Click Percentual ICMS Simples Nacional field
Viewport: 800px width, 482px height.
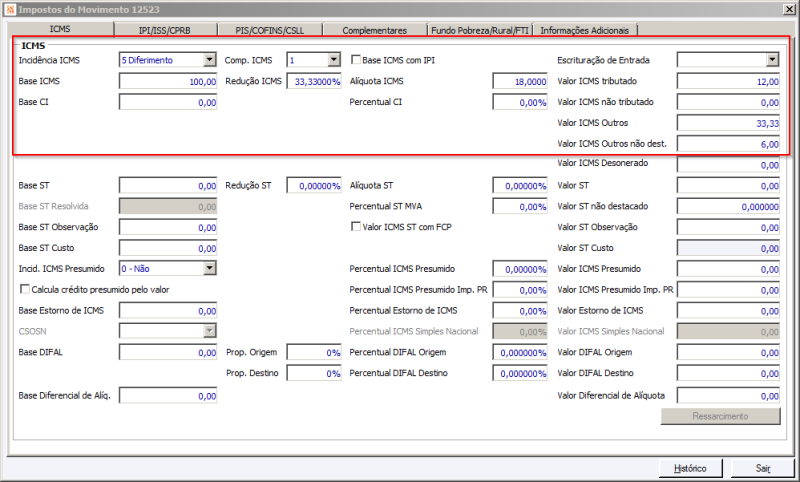520,332
